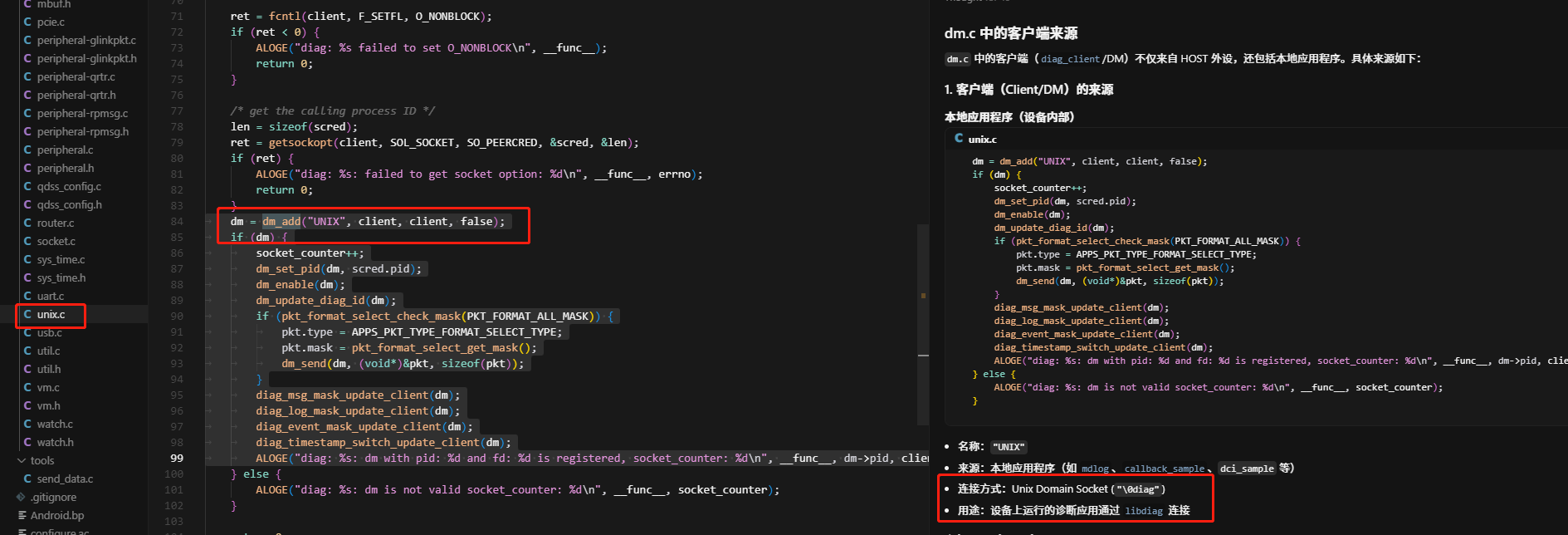
Task: Click diag_log_mask_update_client in editor
Action: pyautogui.click(x=342, y=410)
